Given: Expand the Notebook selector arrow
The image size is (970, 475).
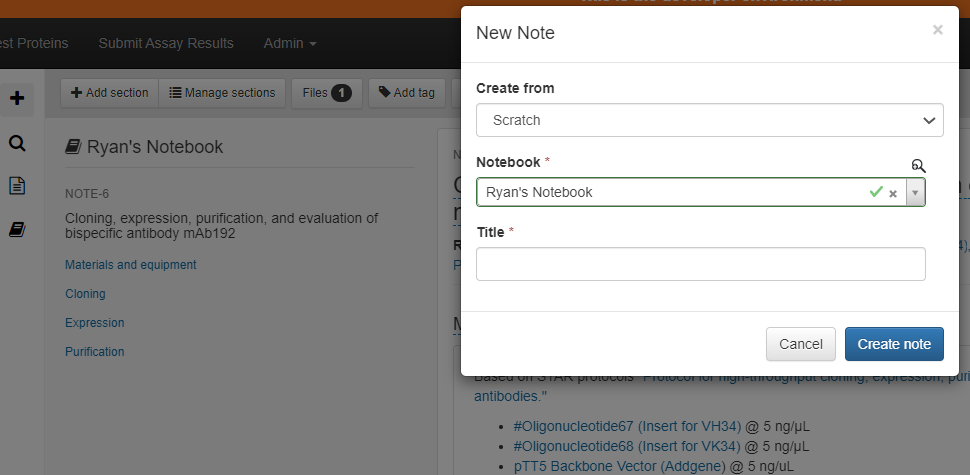Looking at the screenshot, I should coord(915,193).
